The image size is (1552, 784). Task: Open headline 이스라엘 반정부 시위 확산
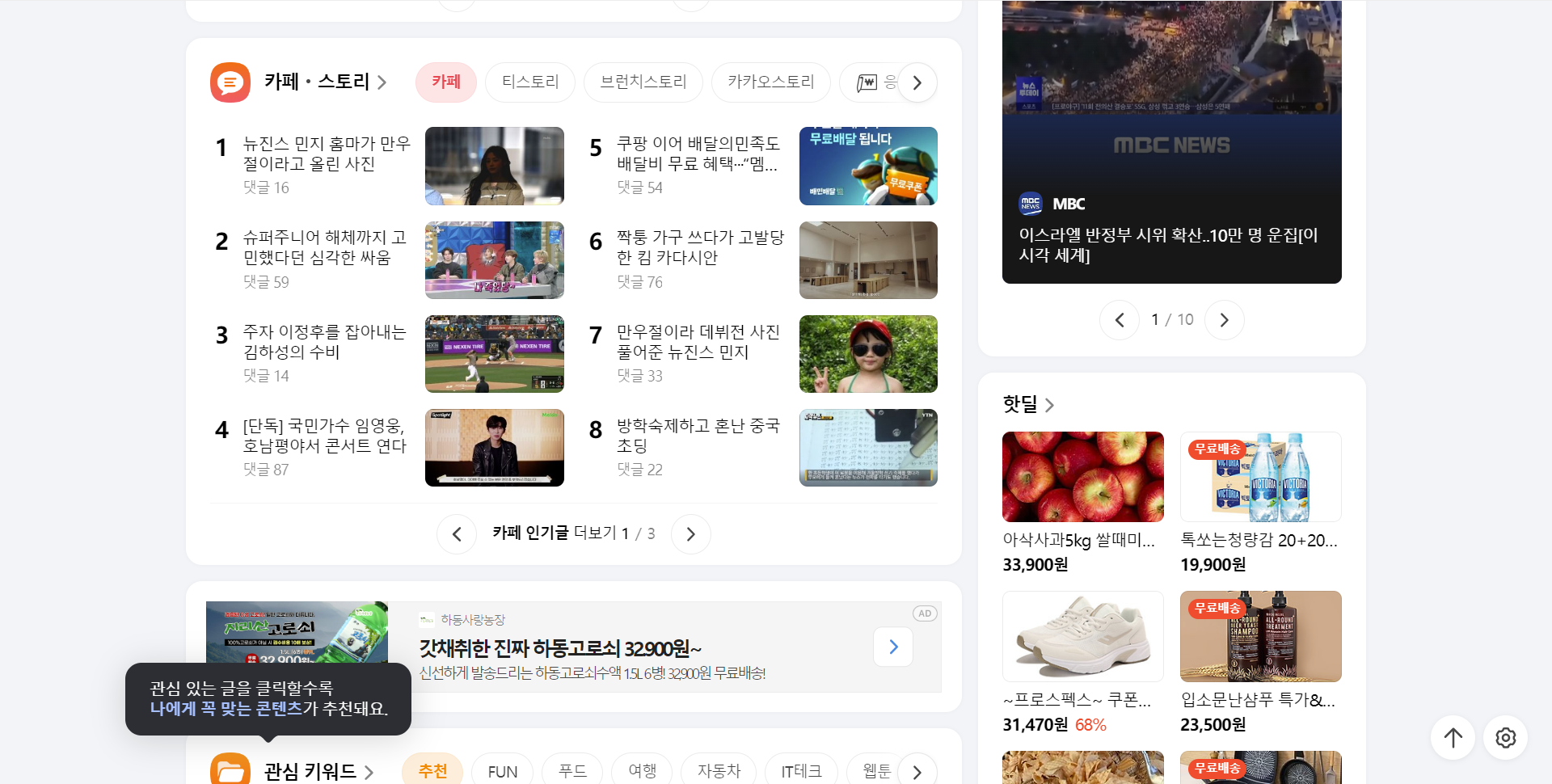[1169, 245]
